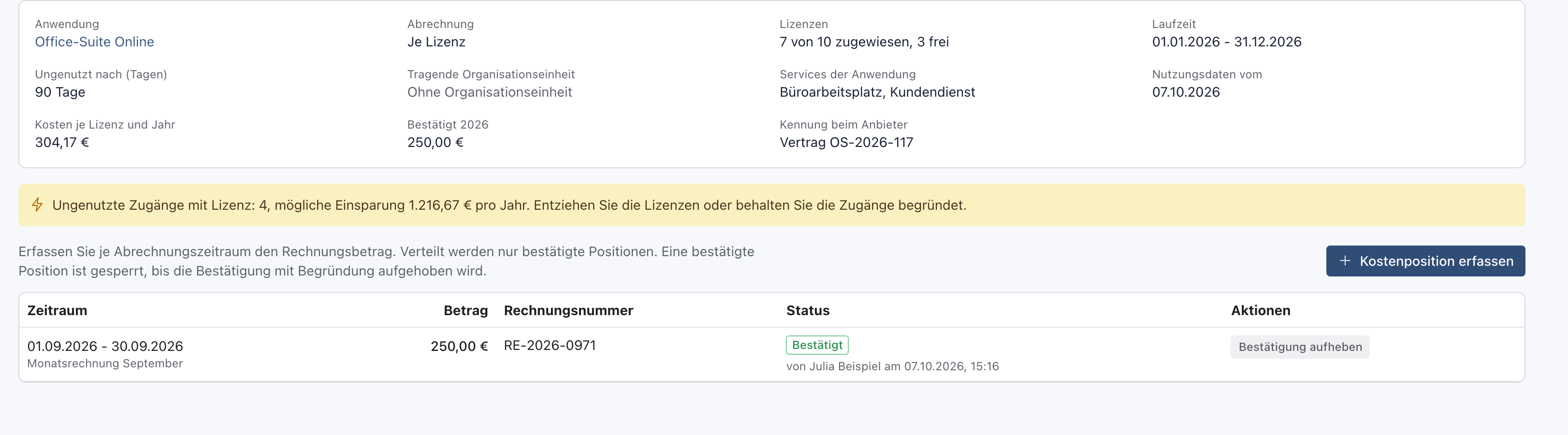Open the Office-Suite Online application link

(x=94, y=42)
